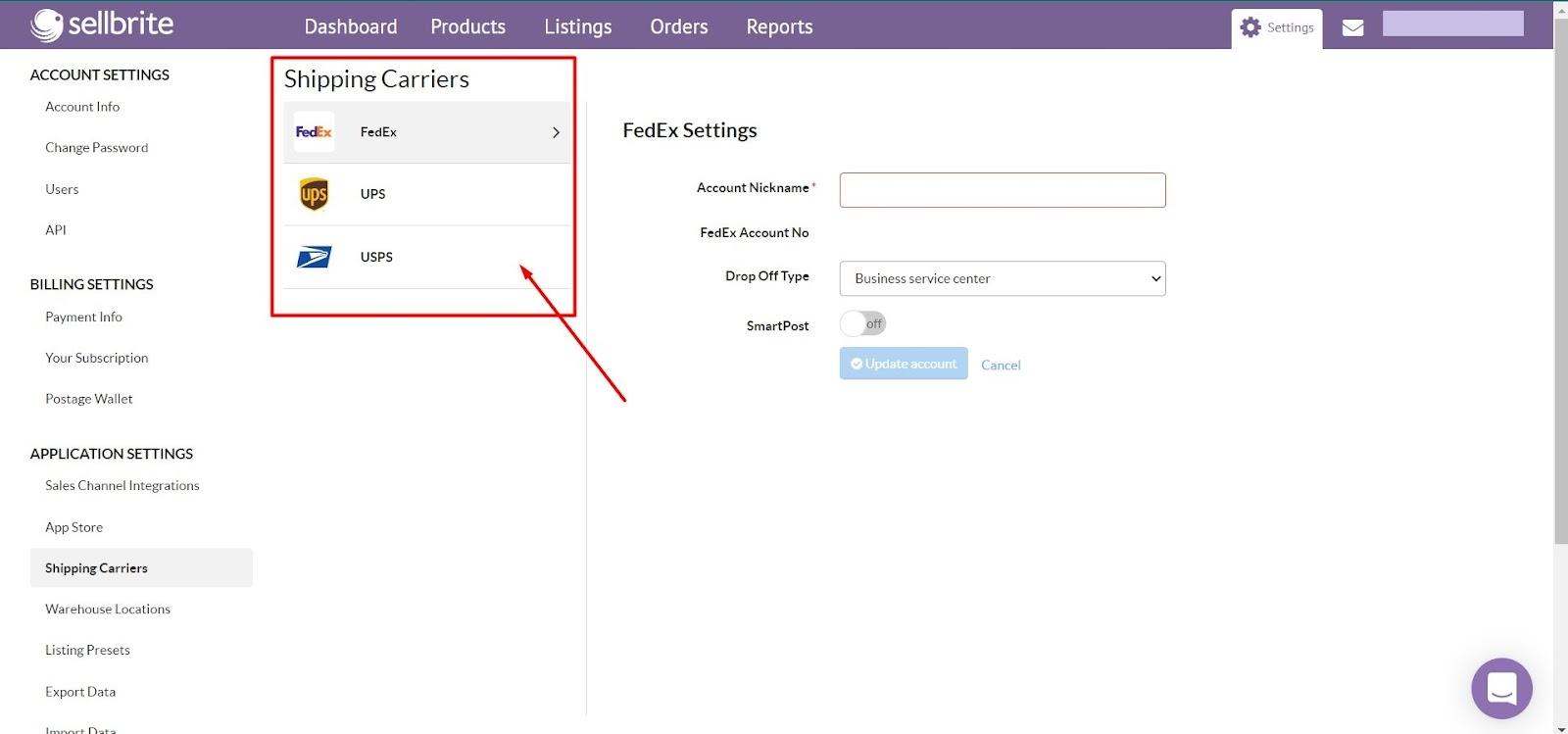Open Sales Channel Integrations
The width and height of the screenshot is (1568, 734).
122,485
